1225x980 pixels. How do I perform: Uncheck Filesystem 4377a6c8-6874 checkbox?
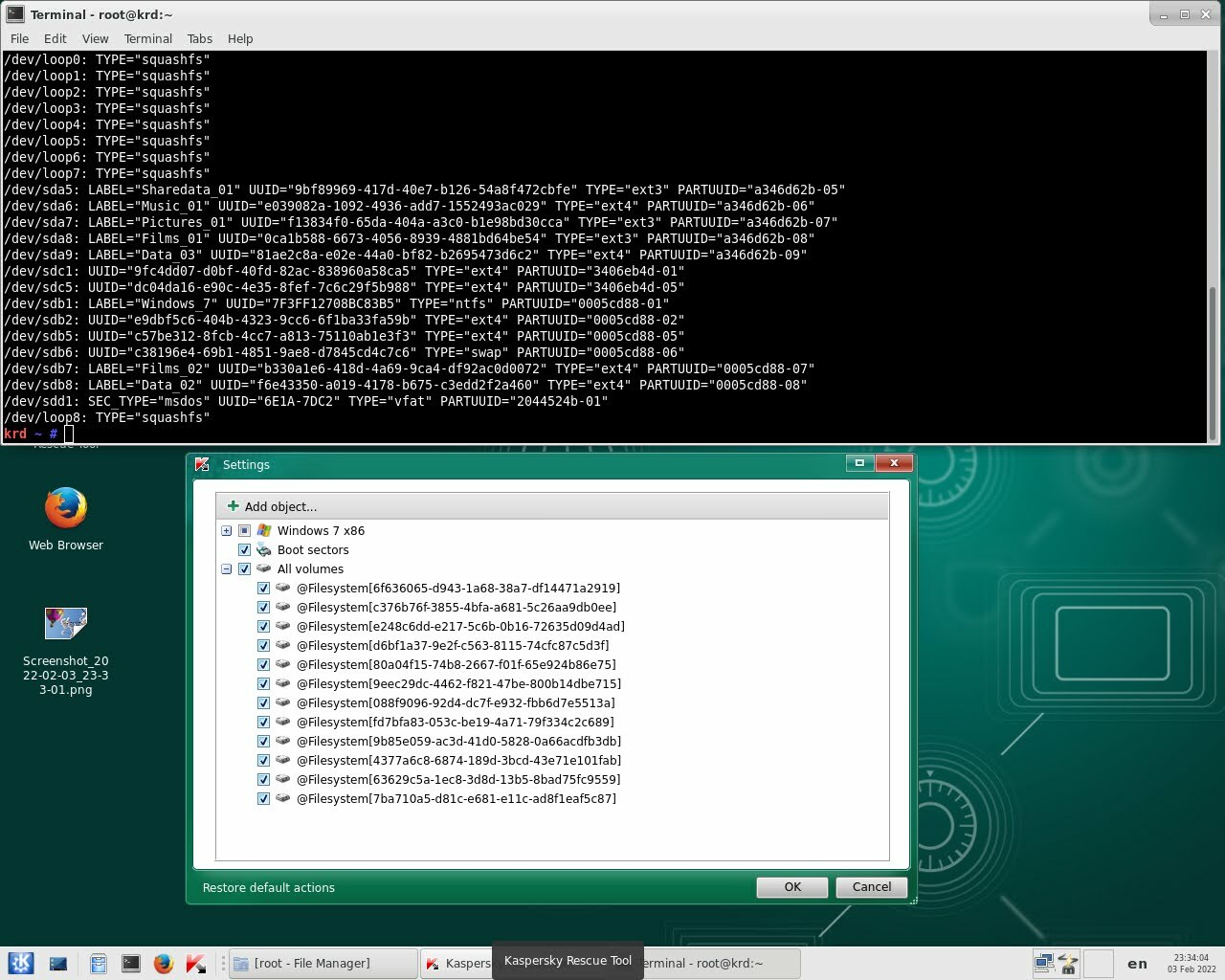[263, 760]
